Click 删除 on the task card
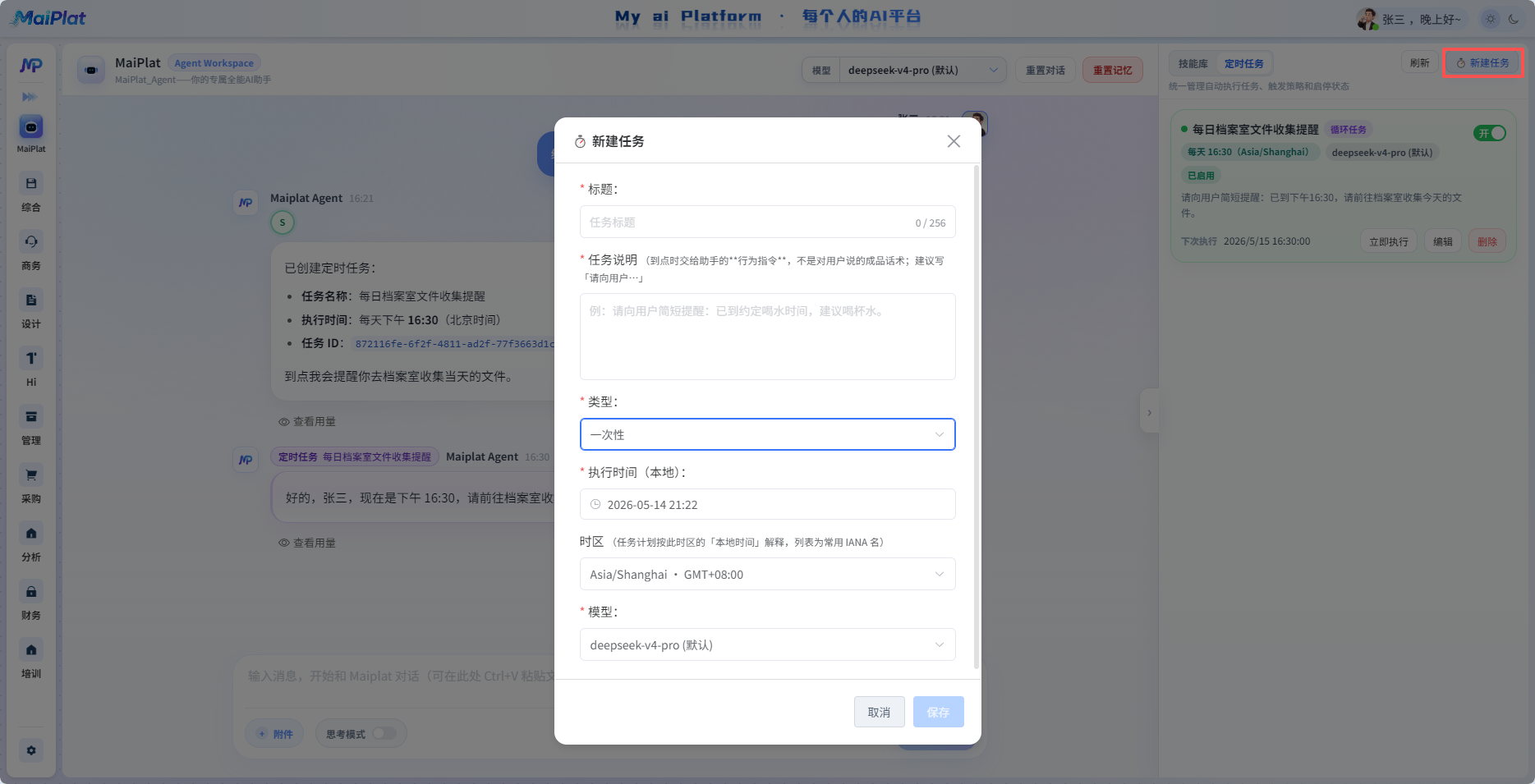 click(x=1487, y=241)
